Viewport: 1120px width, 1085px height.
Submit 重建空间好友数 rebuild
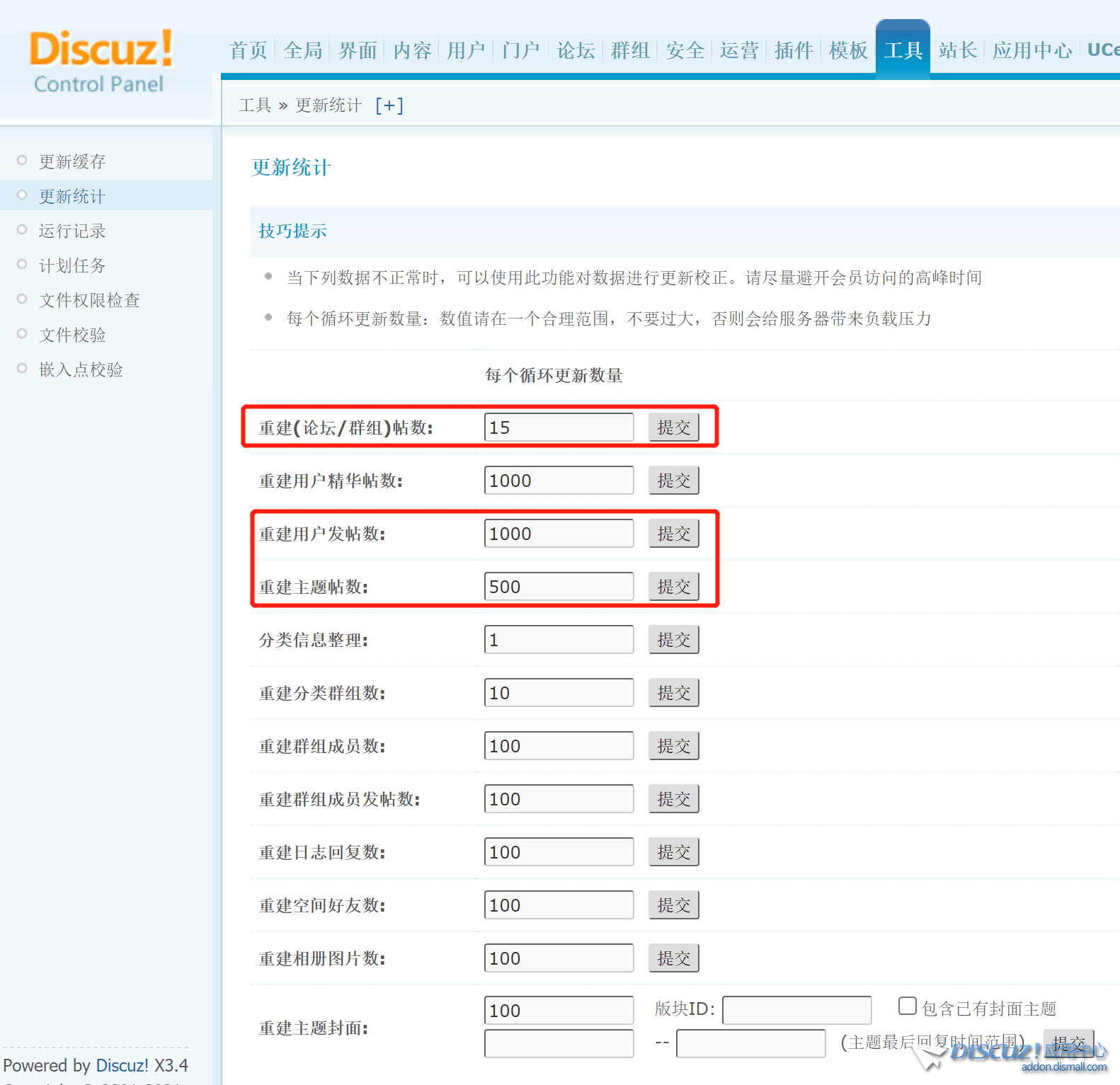673,905
